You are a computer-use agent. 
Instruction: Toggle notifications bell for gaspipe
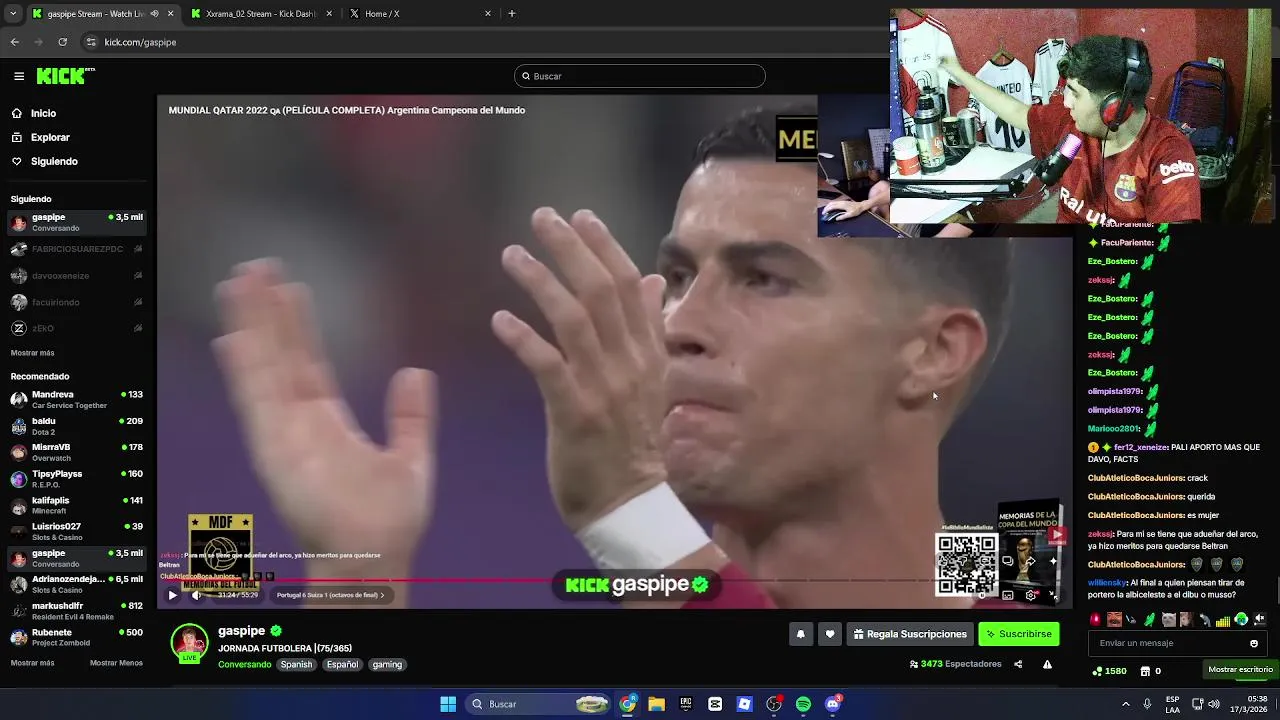tap(800, 634)
